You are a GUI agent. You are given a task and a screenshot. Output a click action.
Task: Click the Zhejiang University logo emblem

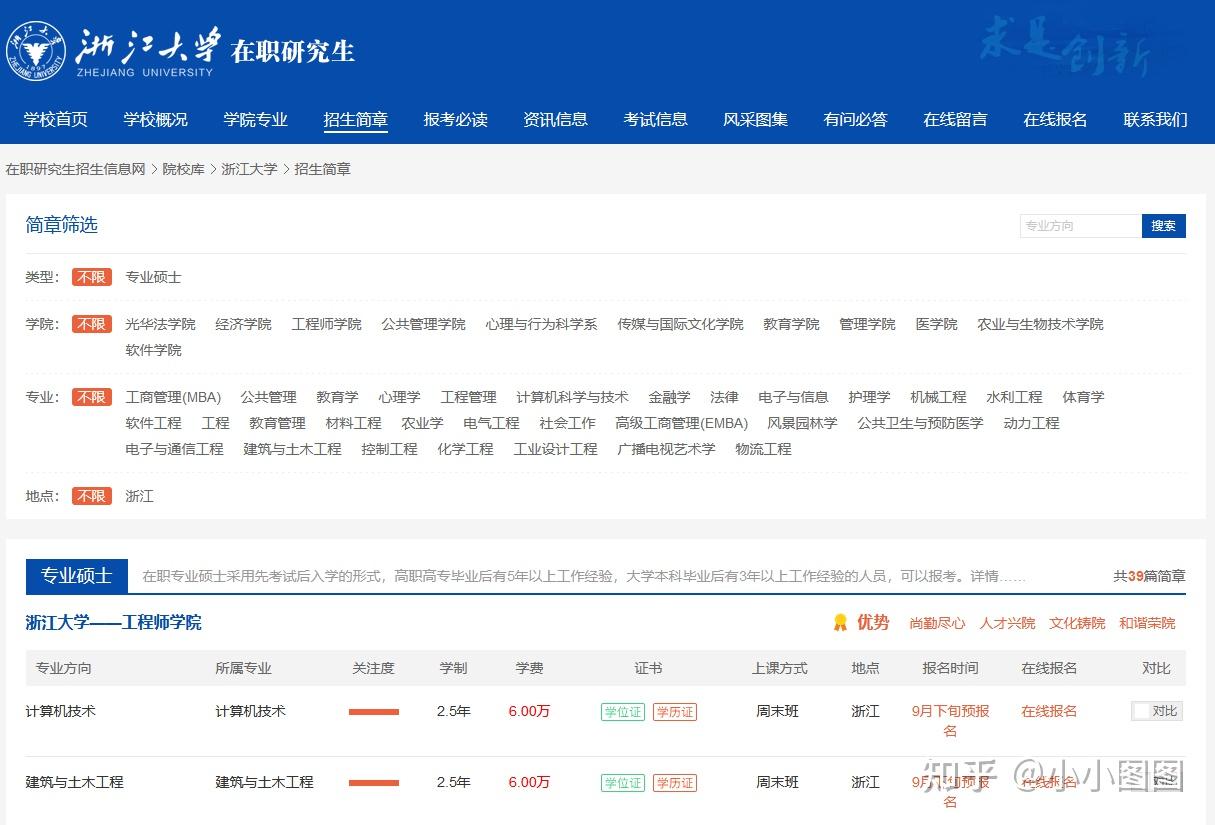[x=36, y=49]
